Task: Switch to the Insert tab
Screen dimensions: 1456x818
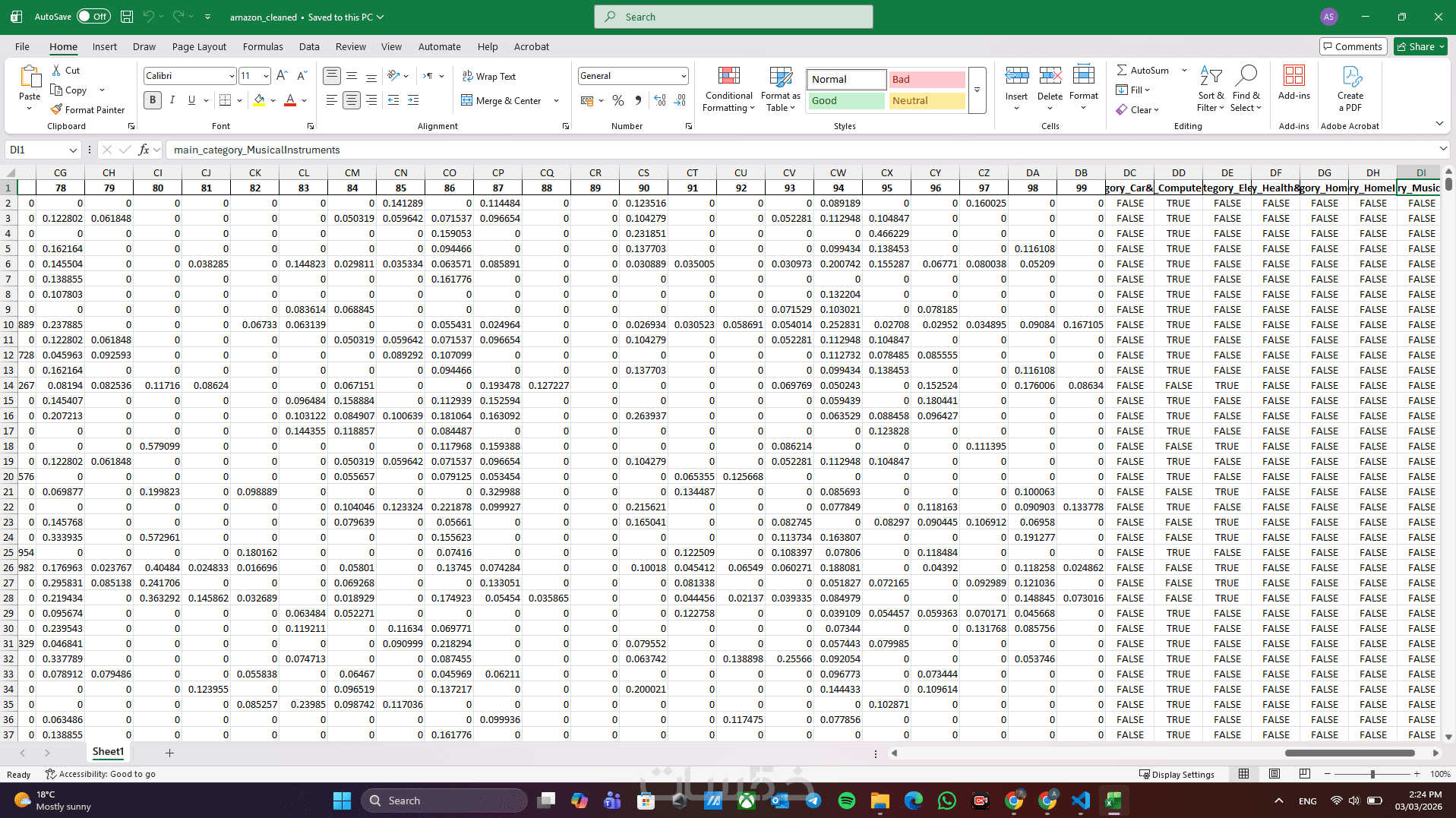Action: [105, 46]
